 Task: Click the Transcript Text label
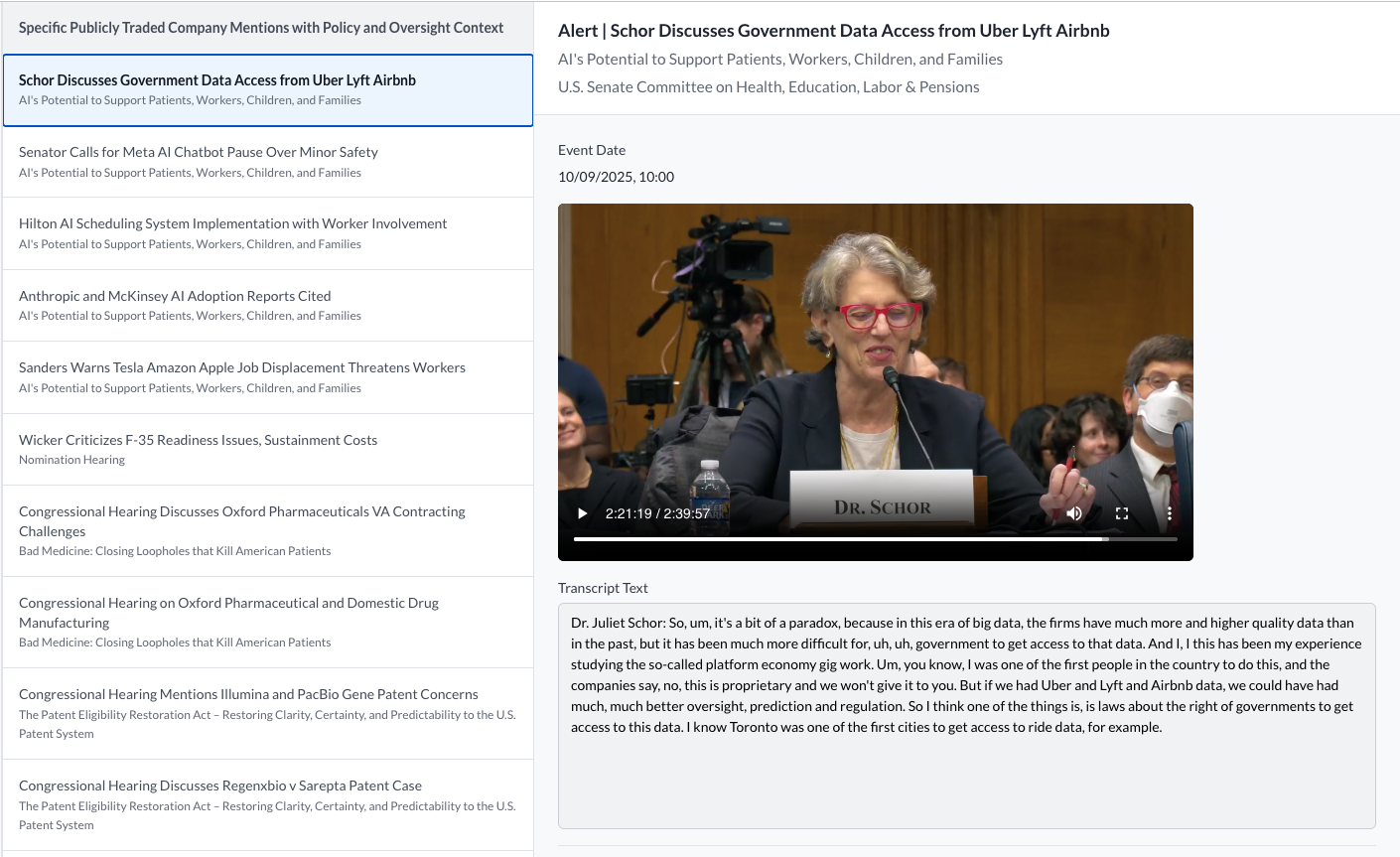pos(603,588)
